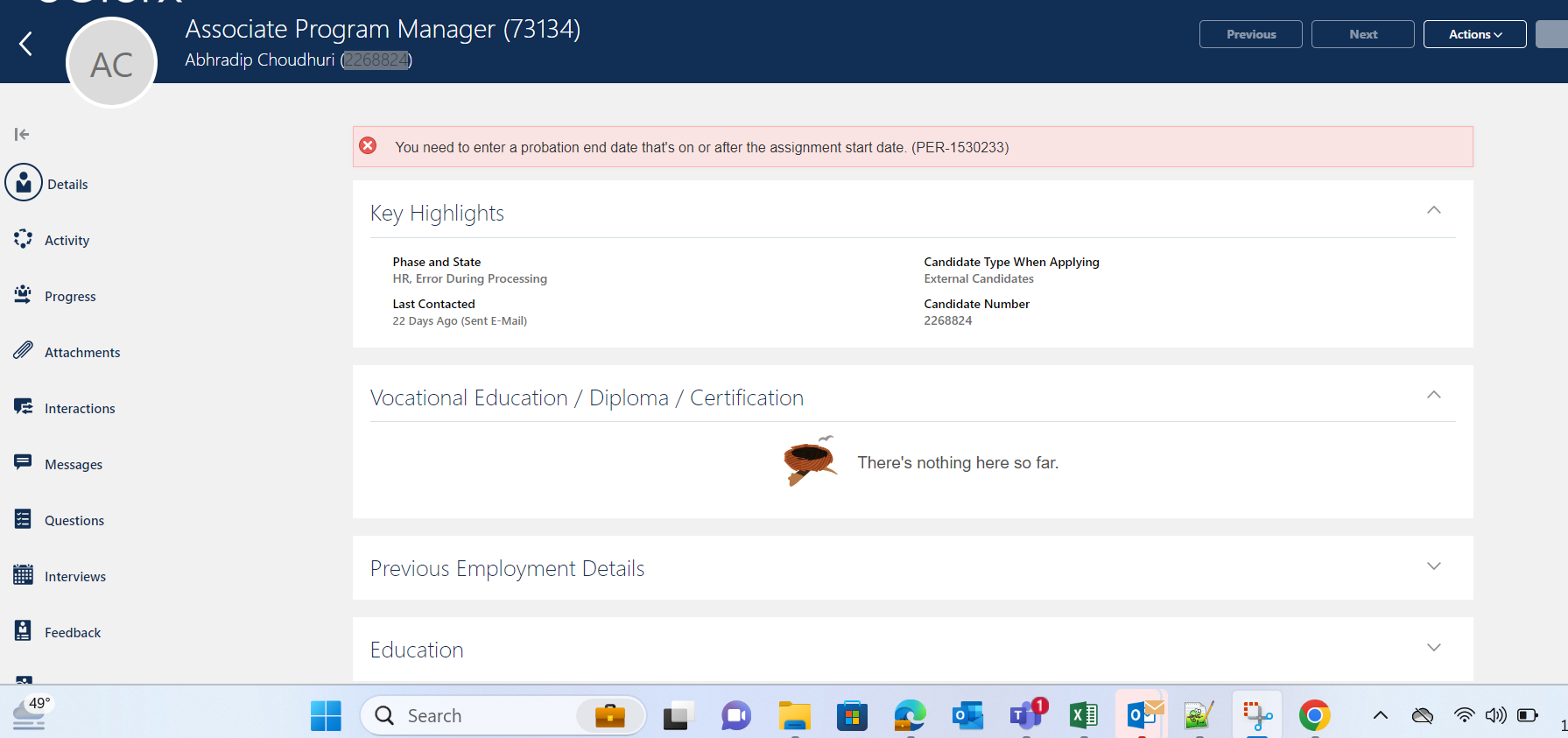Open Questions in the sidebar
The image size is (1568, 738).
click(60, 520)
